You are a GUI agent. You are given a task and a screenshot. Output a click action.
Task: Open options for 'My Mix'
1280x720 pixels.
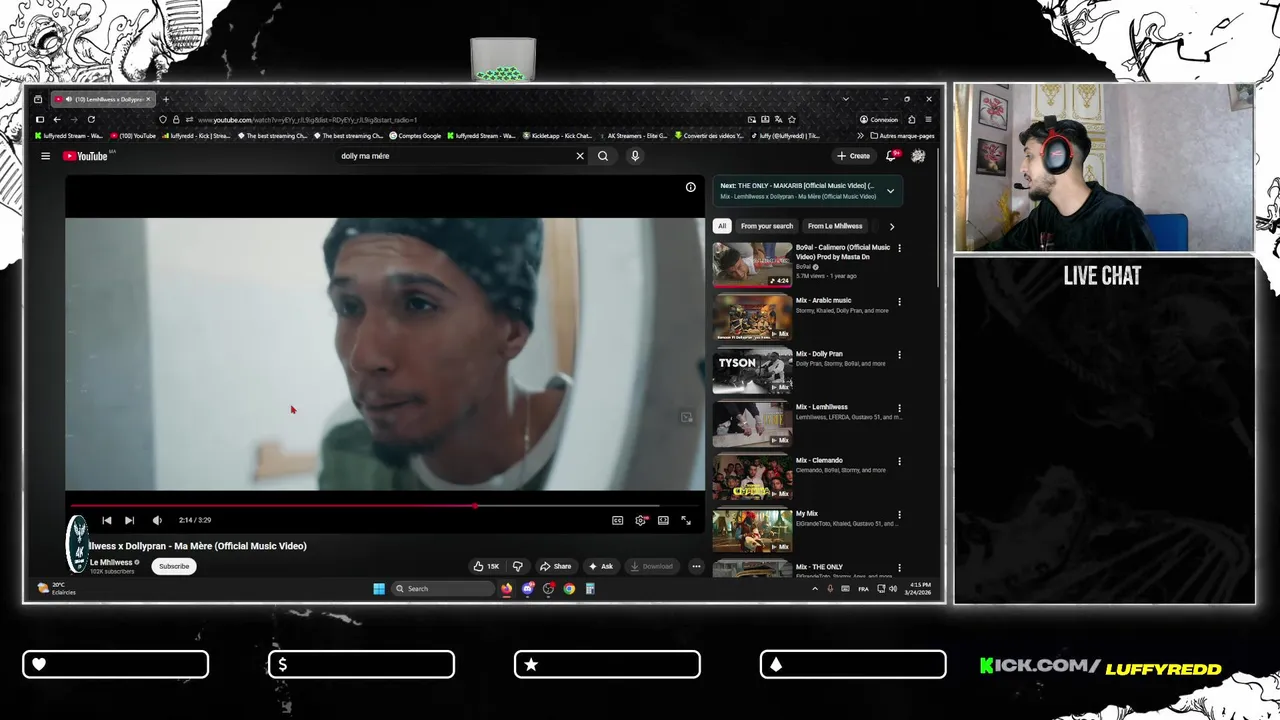point(899,514)
